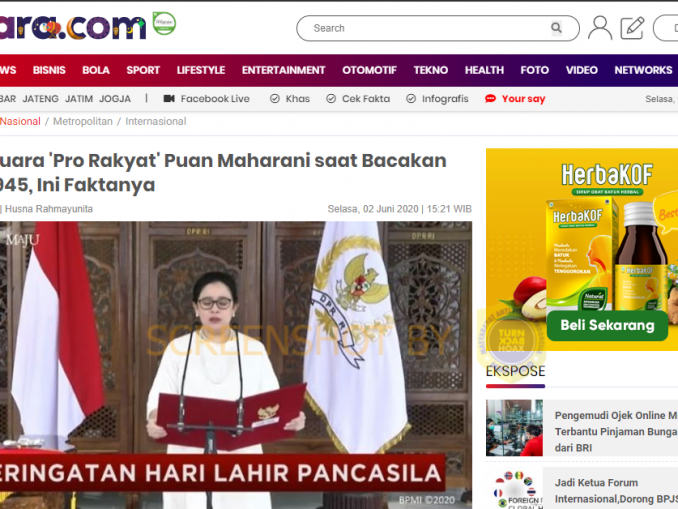This screenshot has width=678, height=509.
Task: Click the Your say speech bubble icon
Action: [490, 99]
